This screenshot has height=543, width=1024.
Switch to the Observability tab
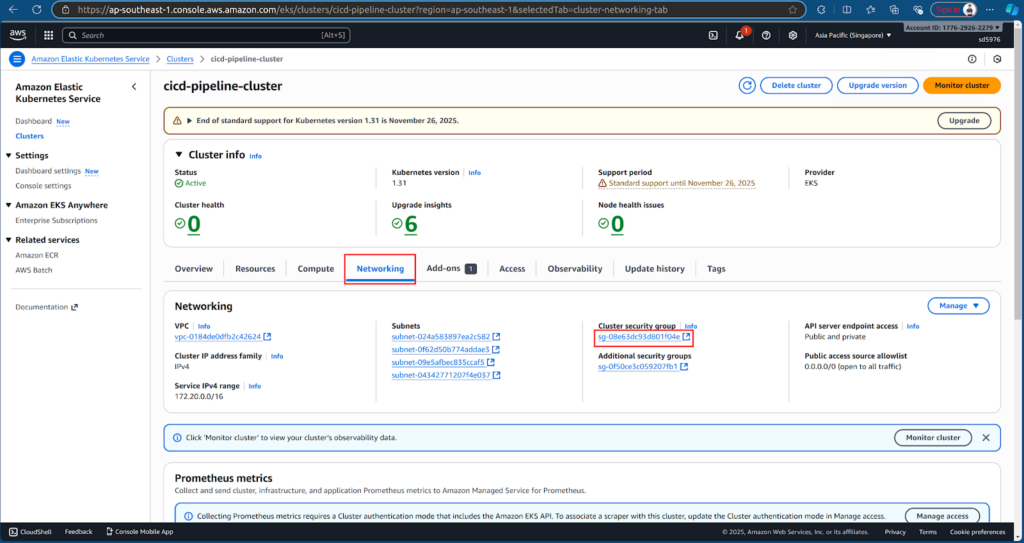click(x=574, y=269)
